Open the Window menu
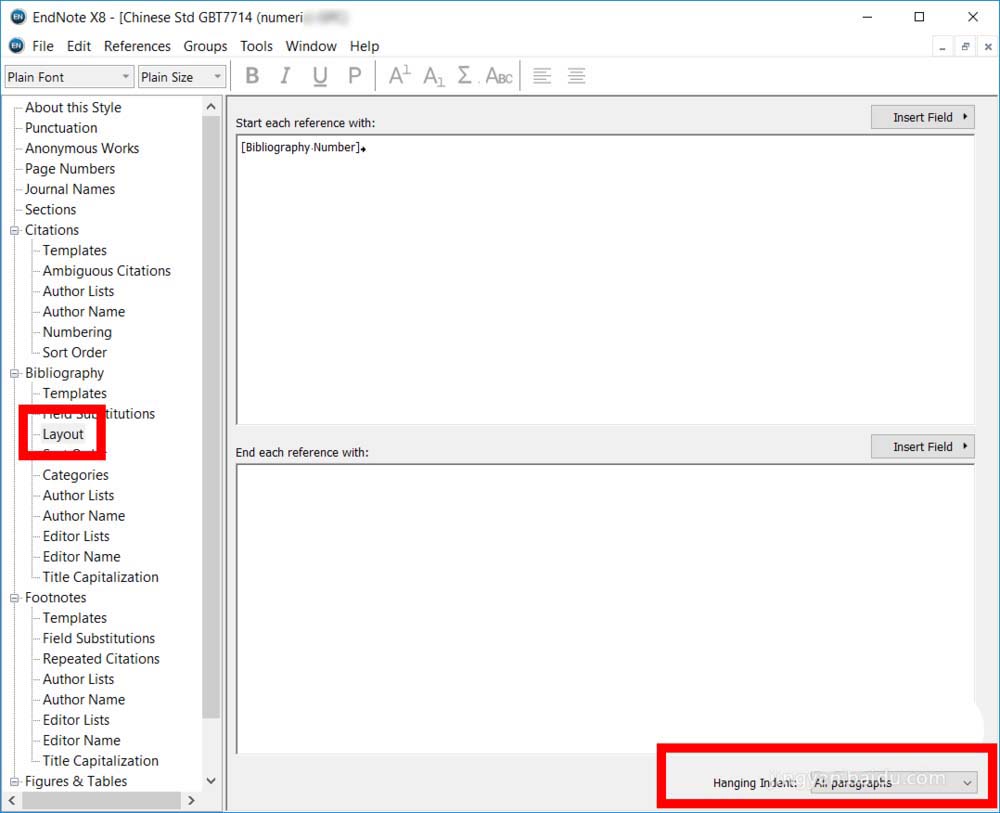This screenshot has width=1000, height=813. pyautogui.click(x=311, y=46)
